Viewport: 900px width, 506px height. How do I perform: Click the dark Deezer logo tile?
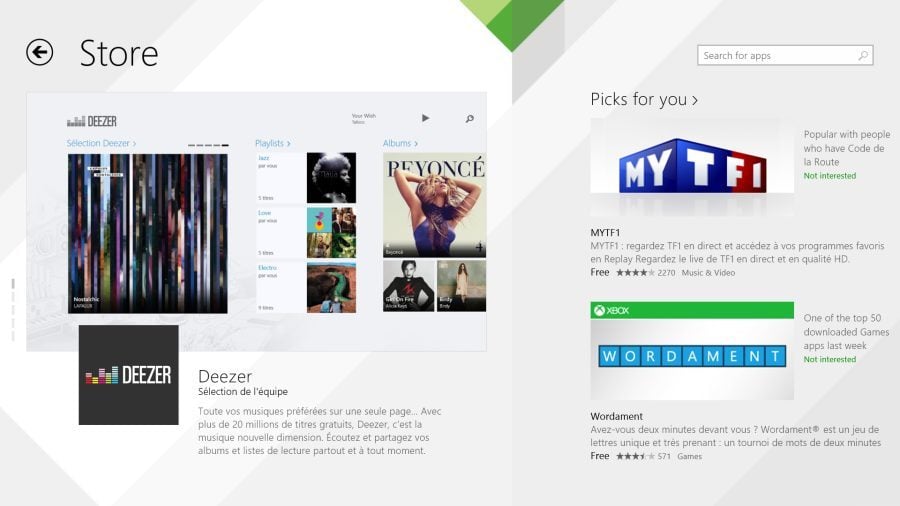point(129,375)
